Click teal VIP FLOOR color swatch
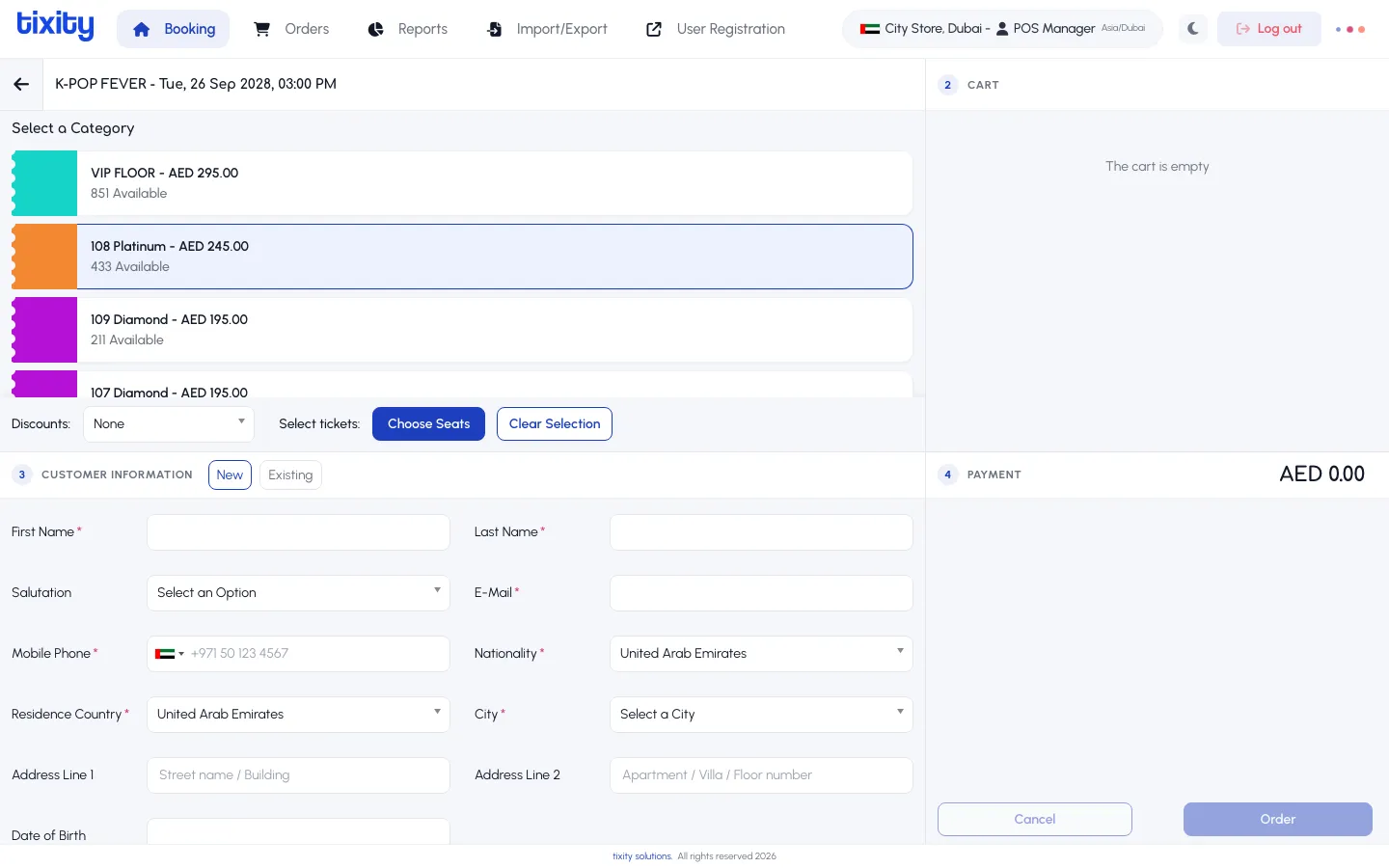Screen dimensions: 1389x868 44,183
